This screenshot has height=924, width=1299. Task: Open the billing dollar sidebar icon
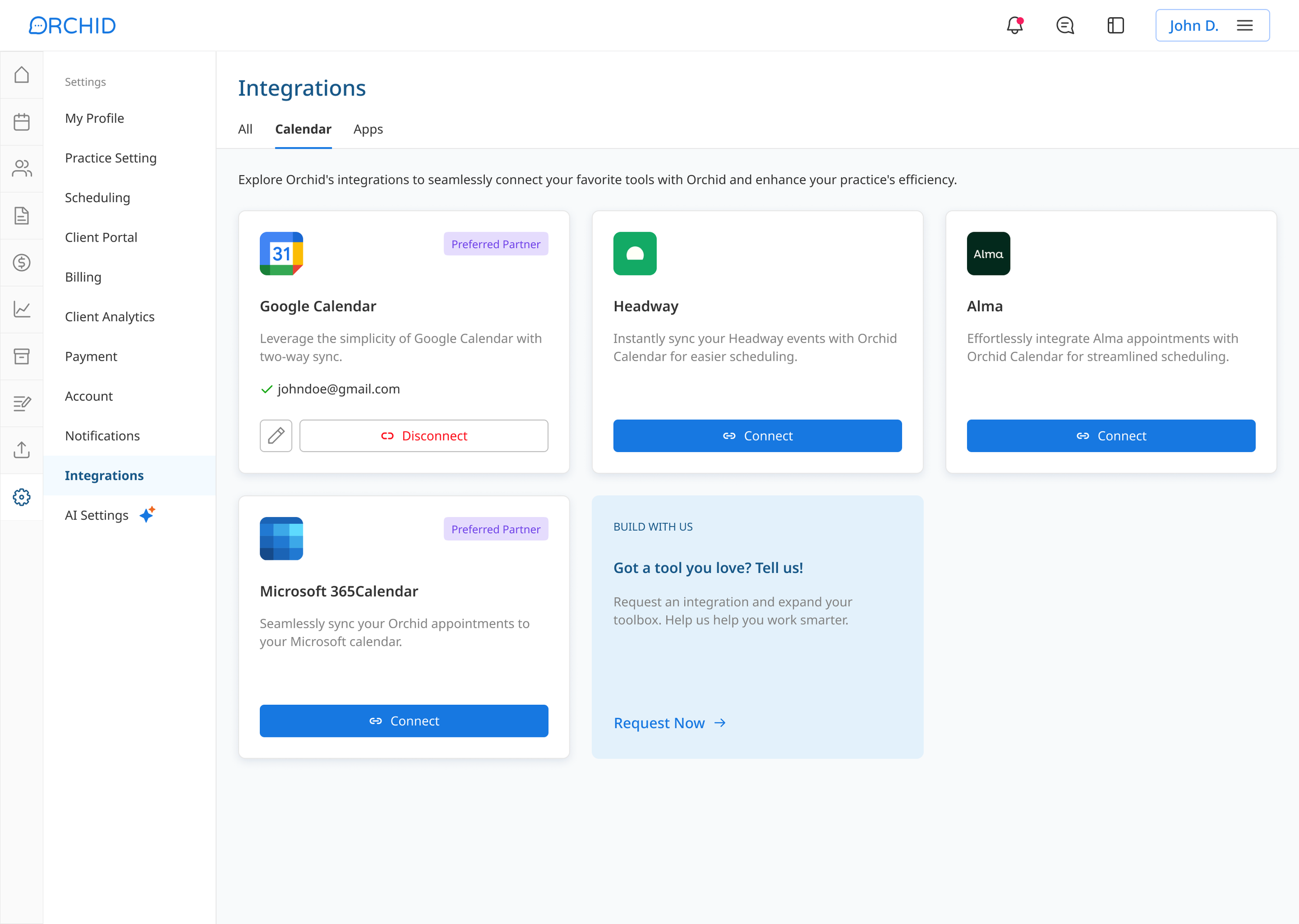(22, 262)
